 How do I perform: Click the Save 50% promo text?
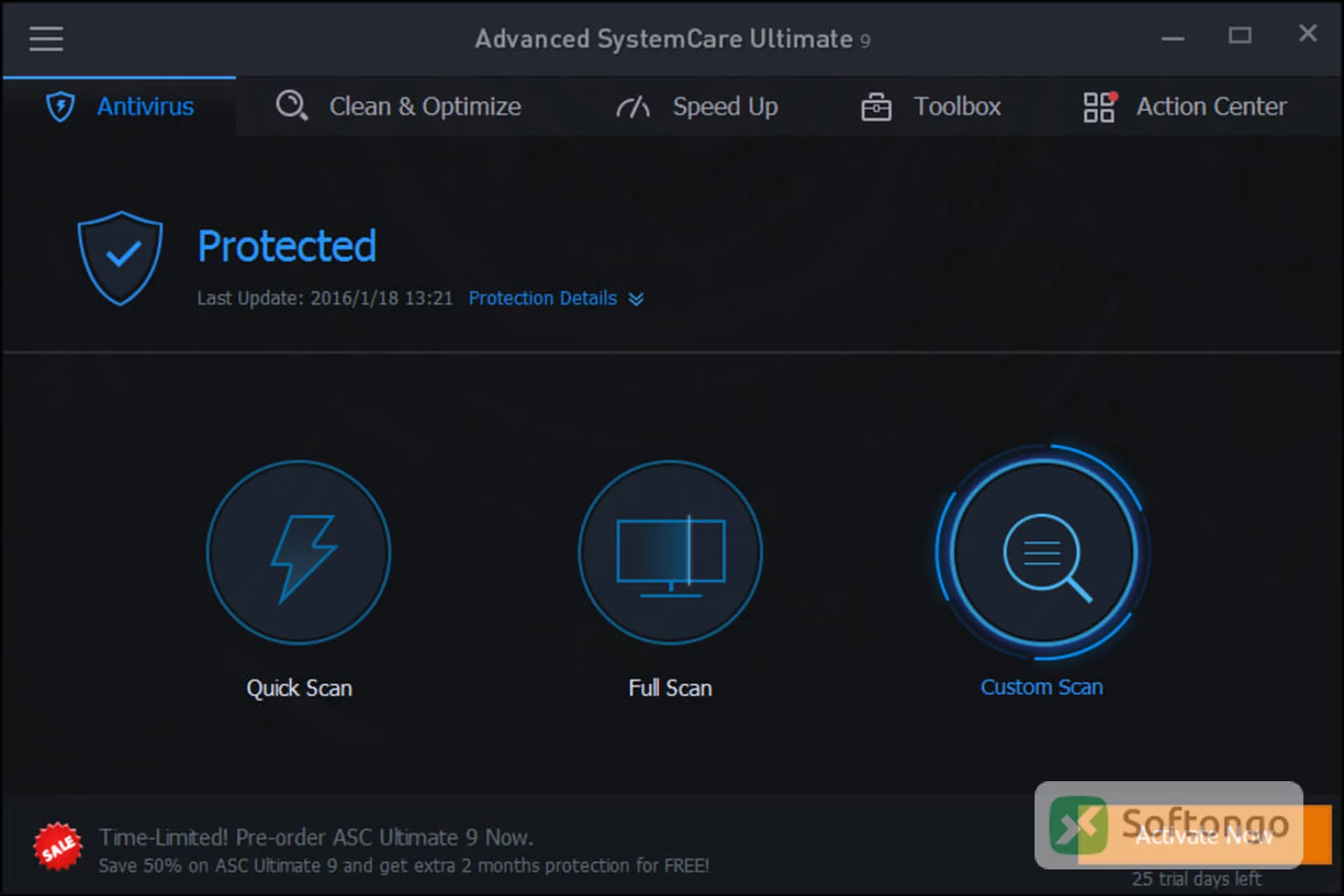[404, 866]
